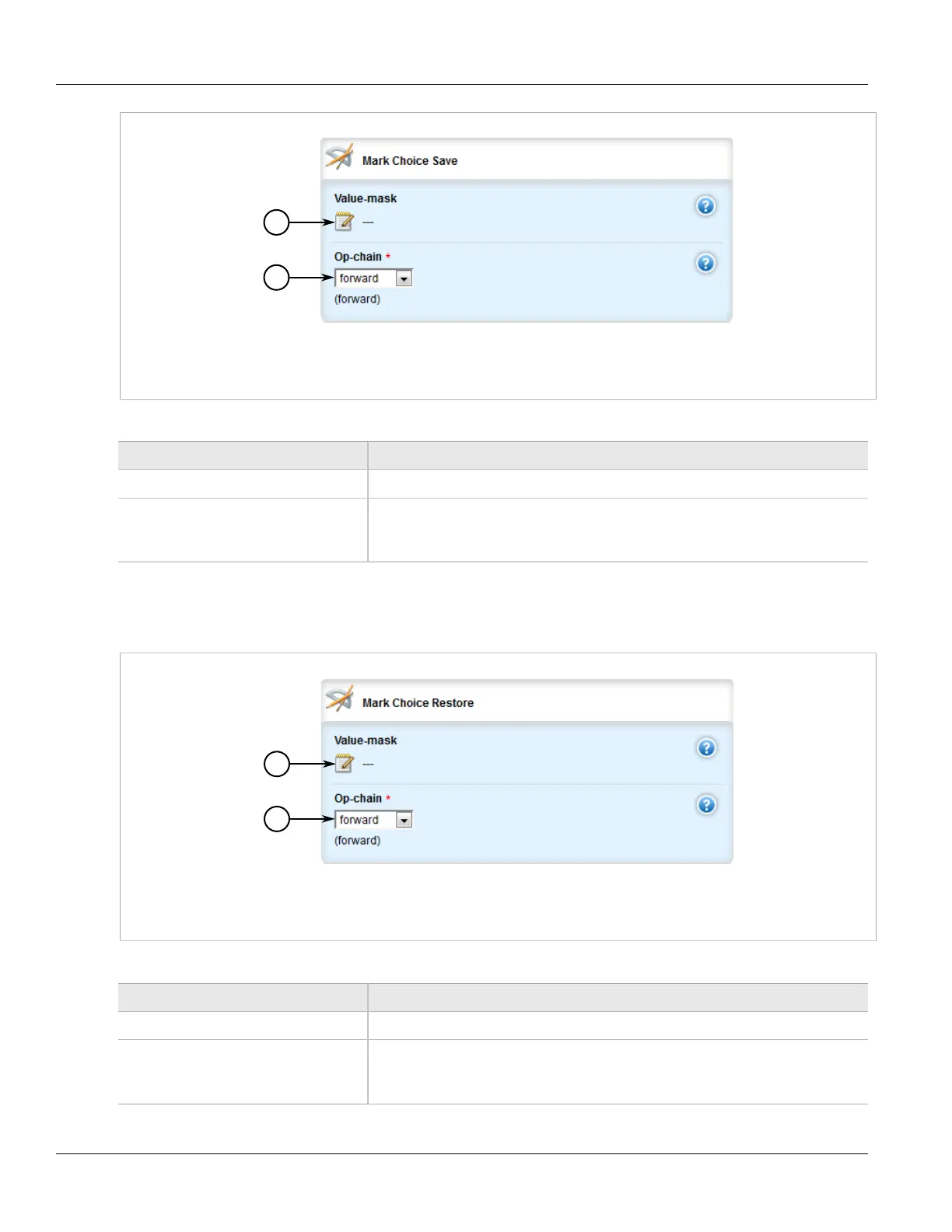Click the Value-mask label in Mark Choice Save
This screenshot has width=952, height=1232.
[366, 198]
